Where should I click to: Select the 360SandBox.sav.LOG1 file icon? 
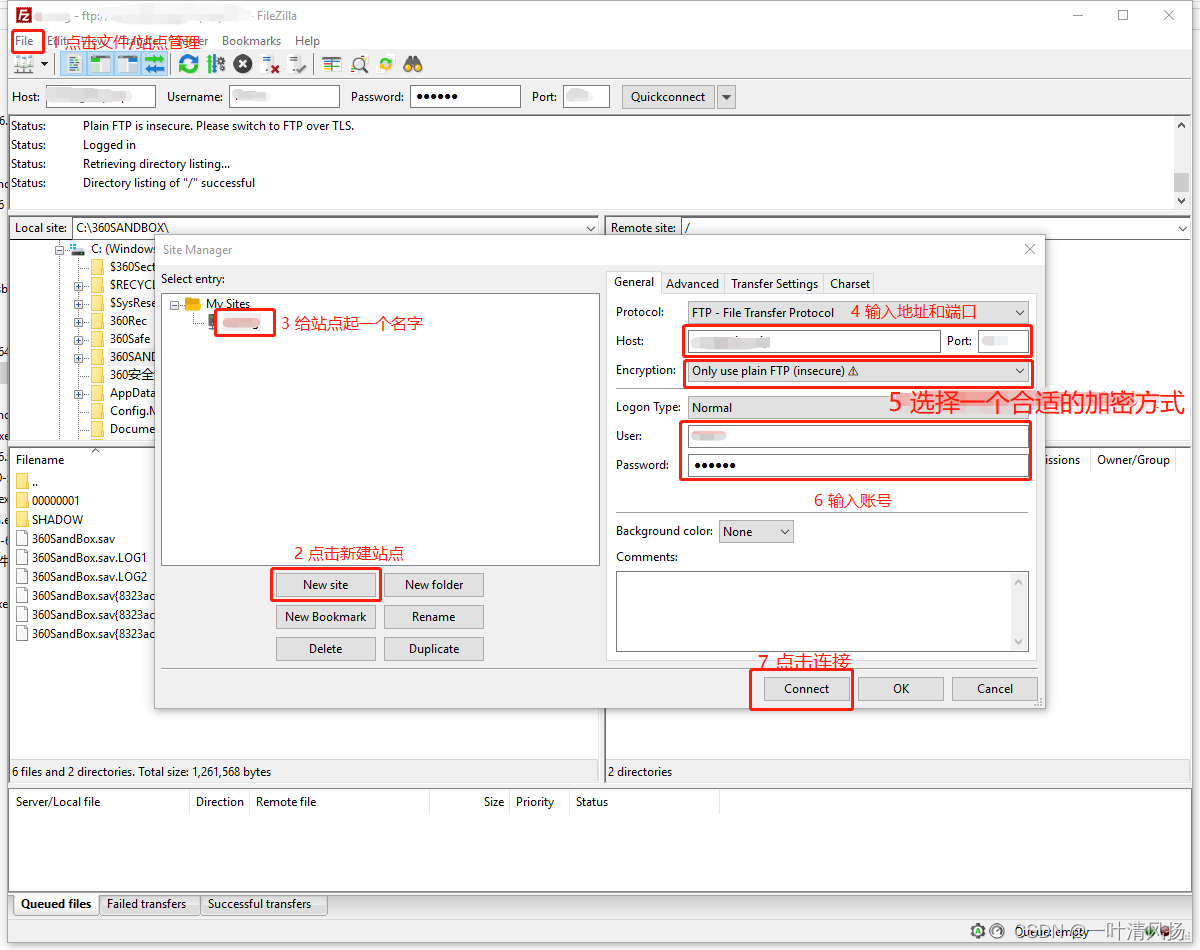tap(22, 558)
